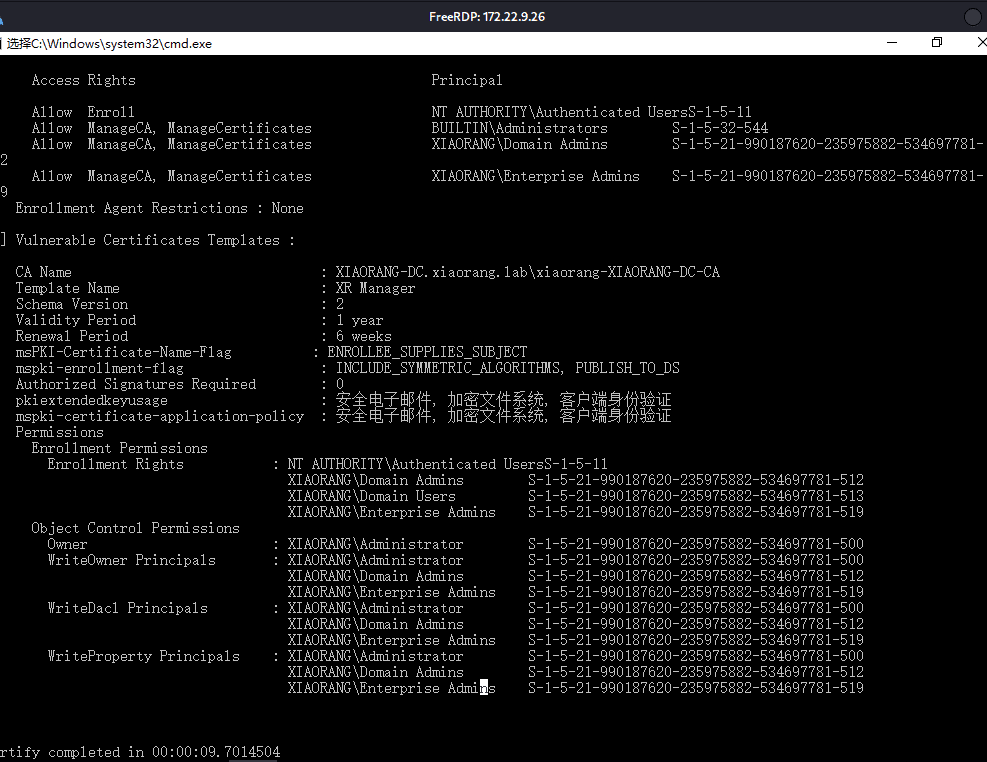Viewport: 987px width, 762px height.
Task: Click the round button in FreeRDP title bar
Action: 973,17
